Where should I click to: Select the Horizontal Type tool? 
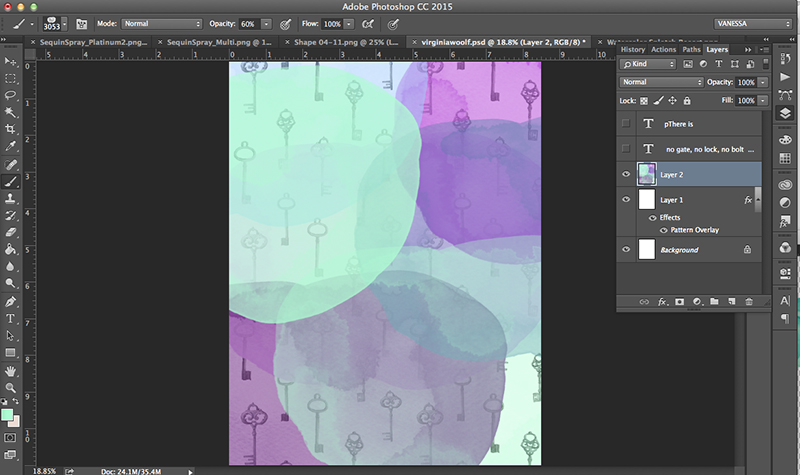pos(10,318)
